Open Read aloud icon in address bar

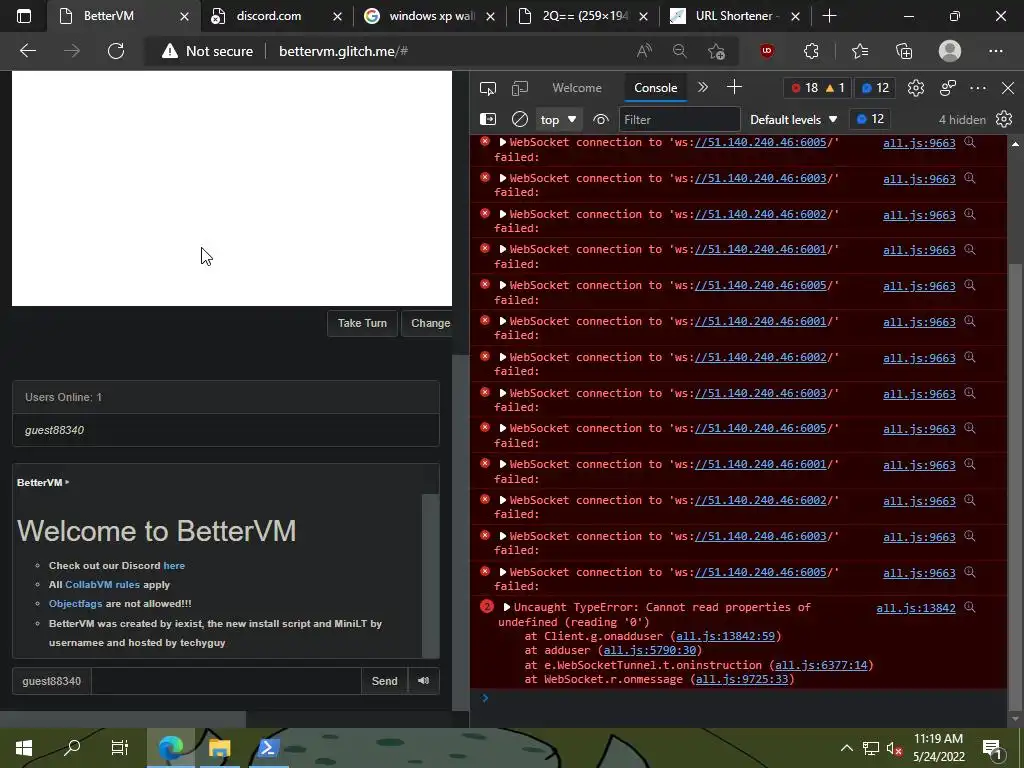coord(644,51)
